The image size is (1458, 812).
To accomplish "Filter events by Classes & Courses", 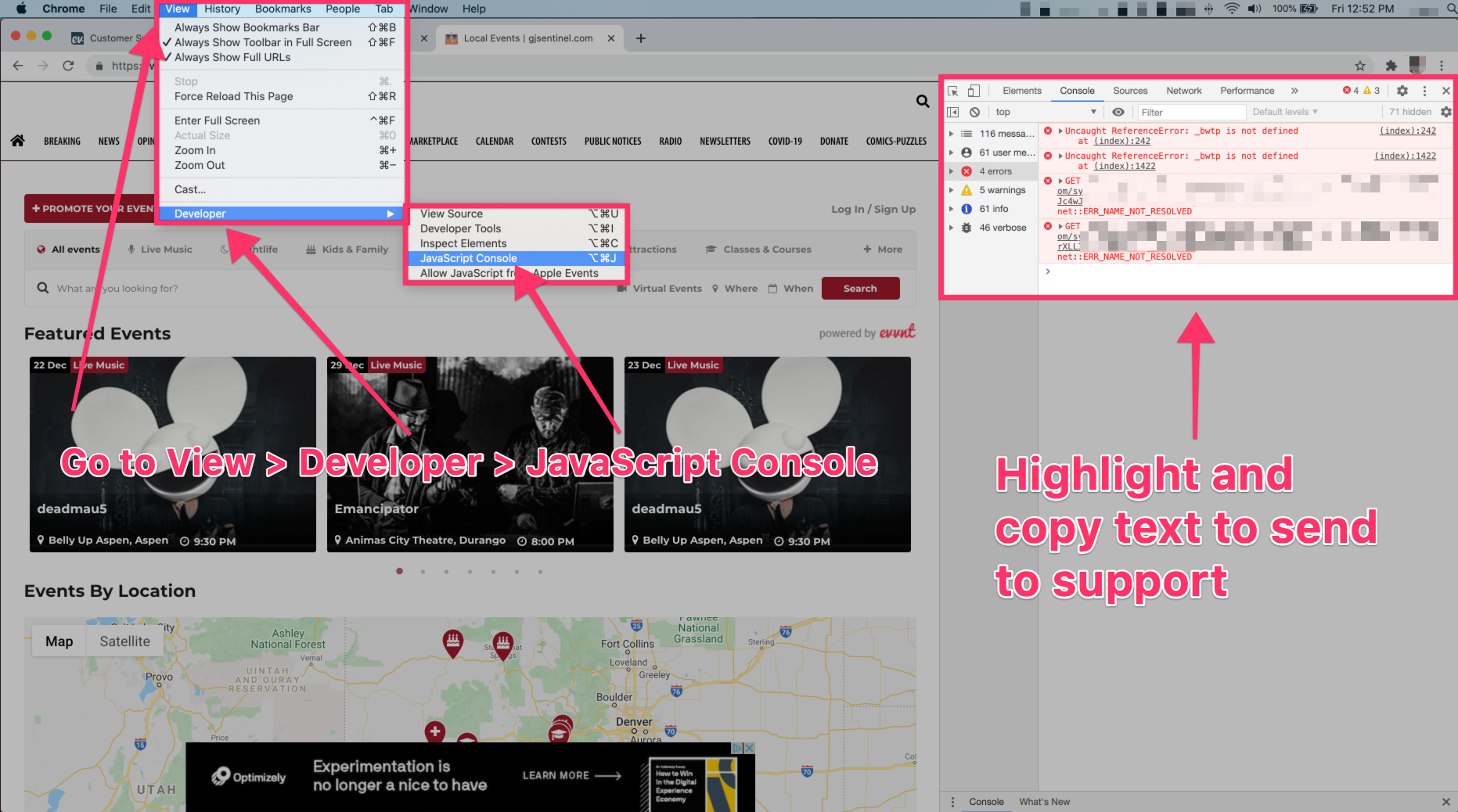I will pos(758,250).
